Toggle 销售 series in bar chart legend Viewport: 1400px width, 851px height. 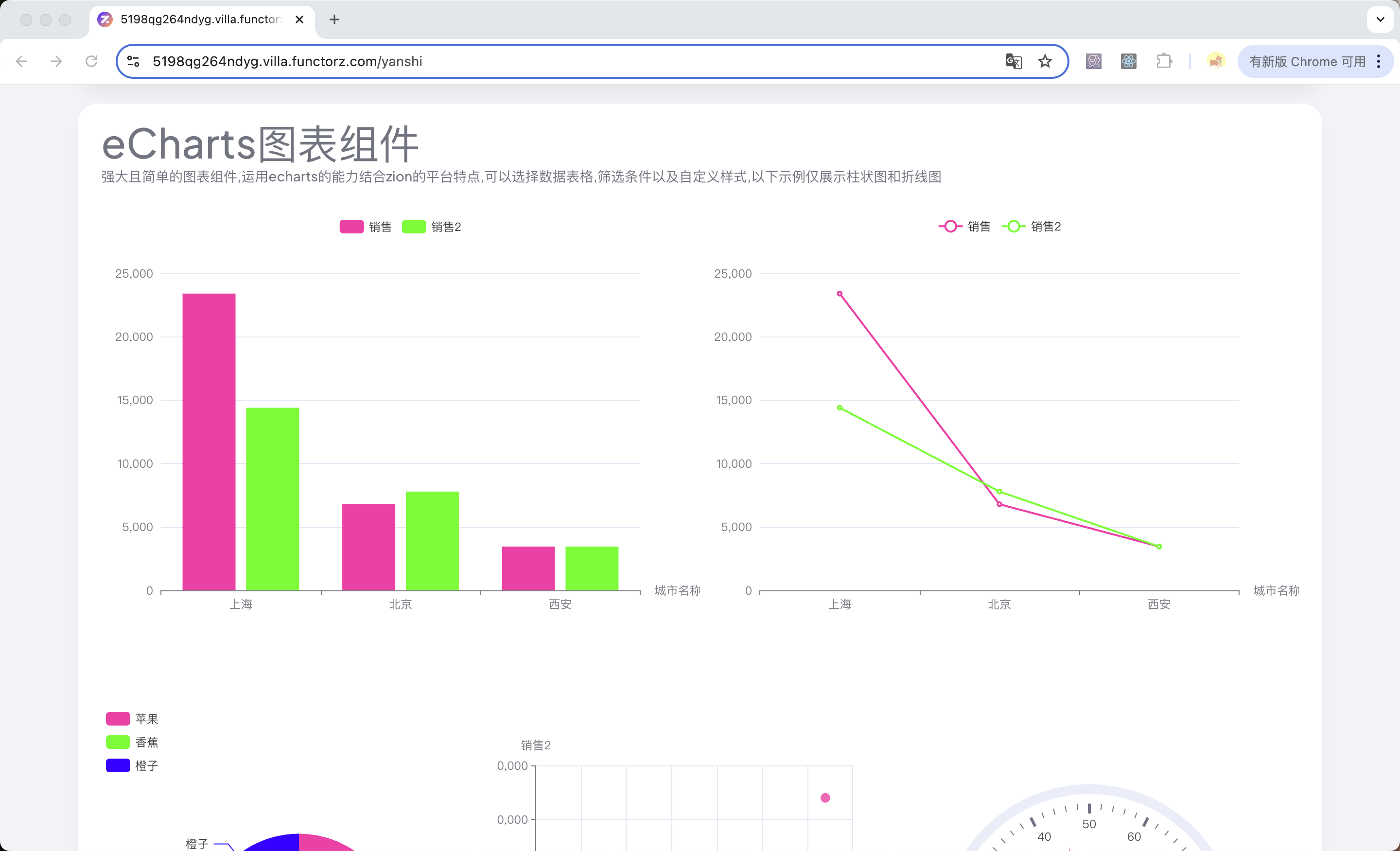tap(366, 227)
